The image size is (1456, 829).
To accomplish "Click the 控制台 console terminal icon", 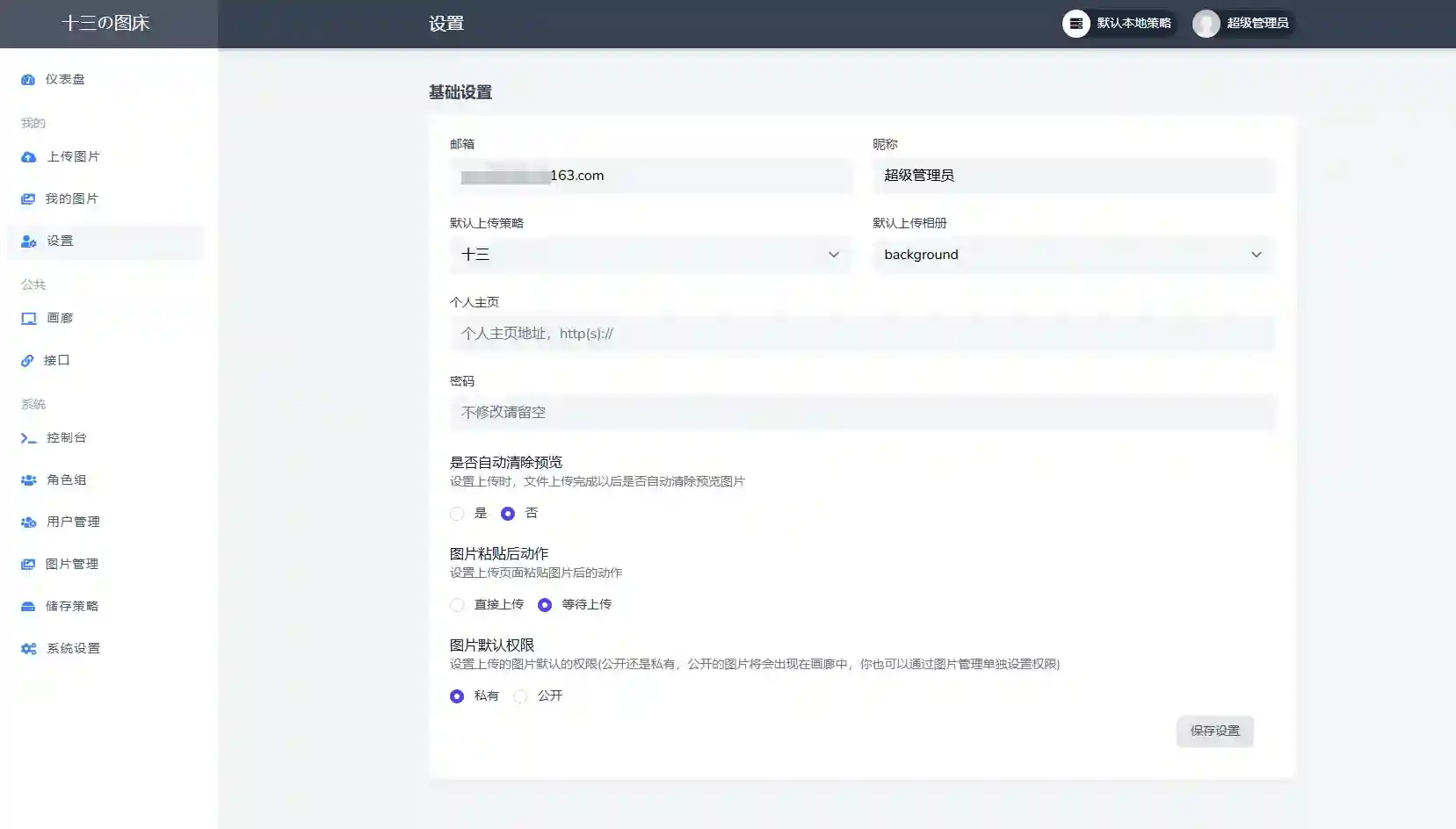I will [x=27, y=437].
